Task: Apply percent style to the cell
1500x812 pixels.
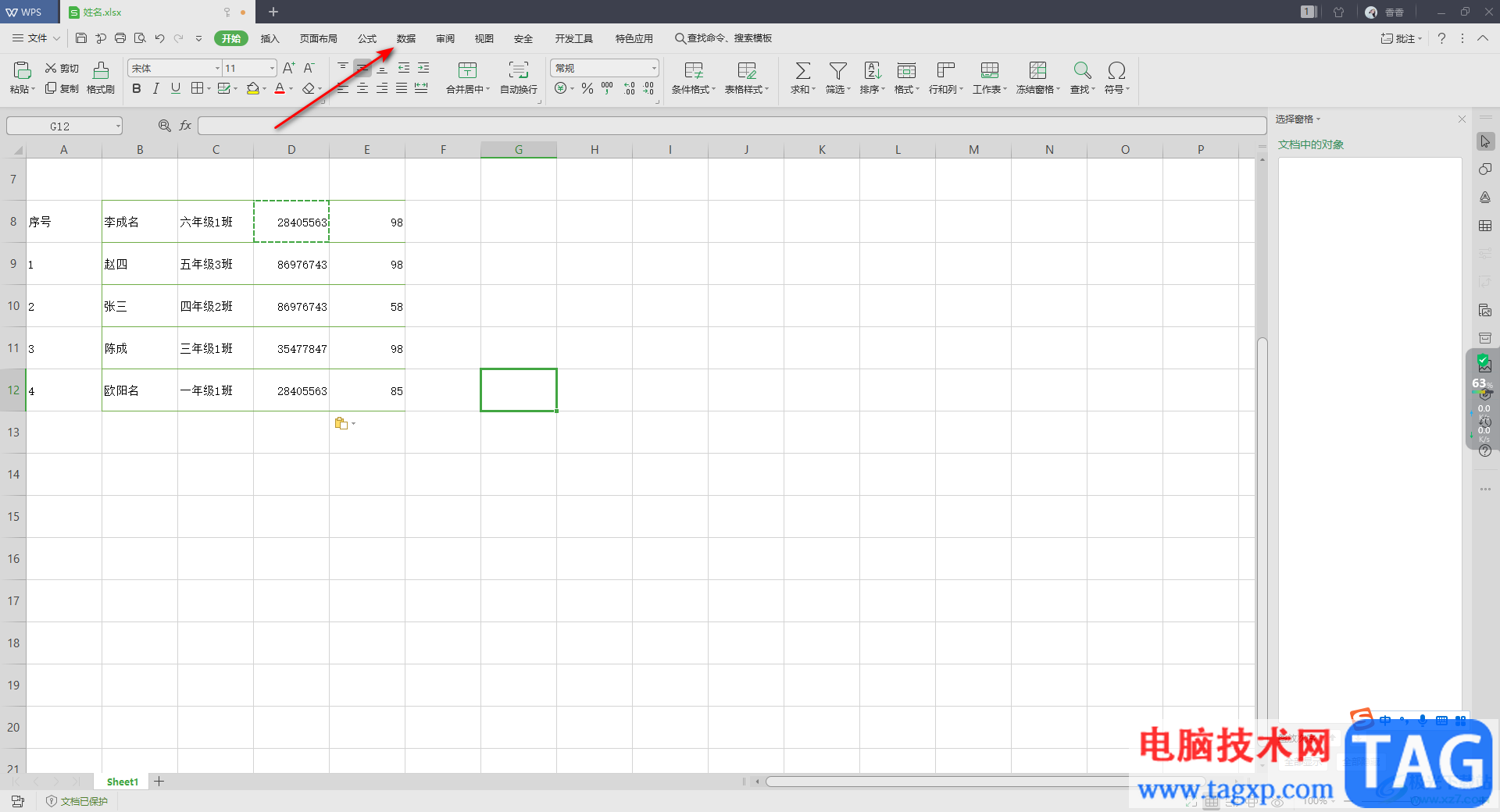Action: coord(587,88)
